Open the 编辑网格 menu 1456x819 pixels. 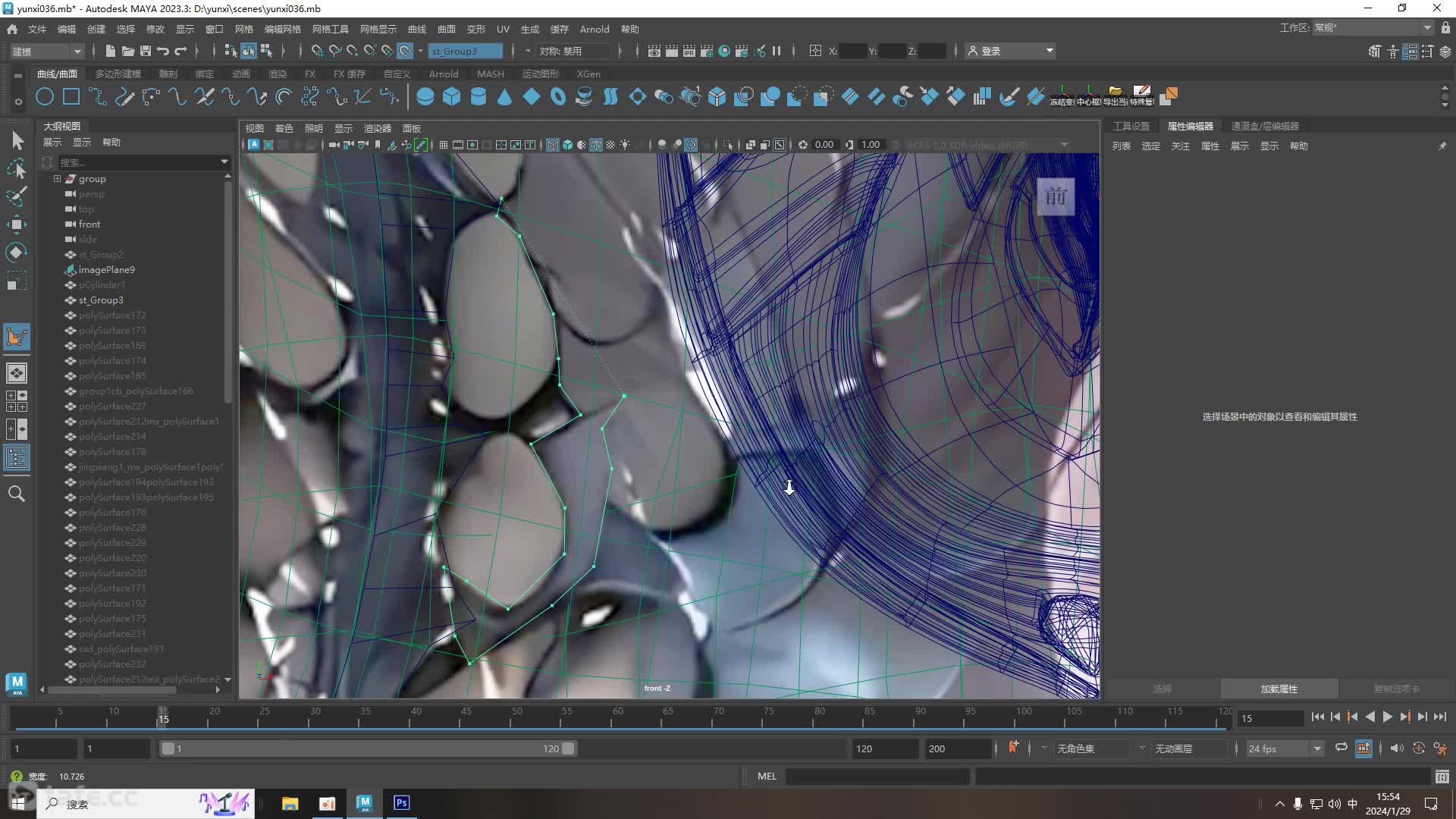[x=283, y=29]
